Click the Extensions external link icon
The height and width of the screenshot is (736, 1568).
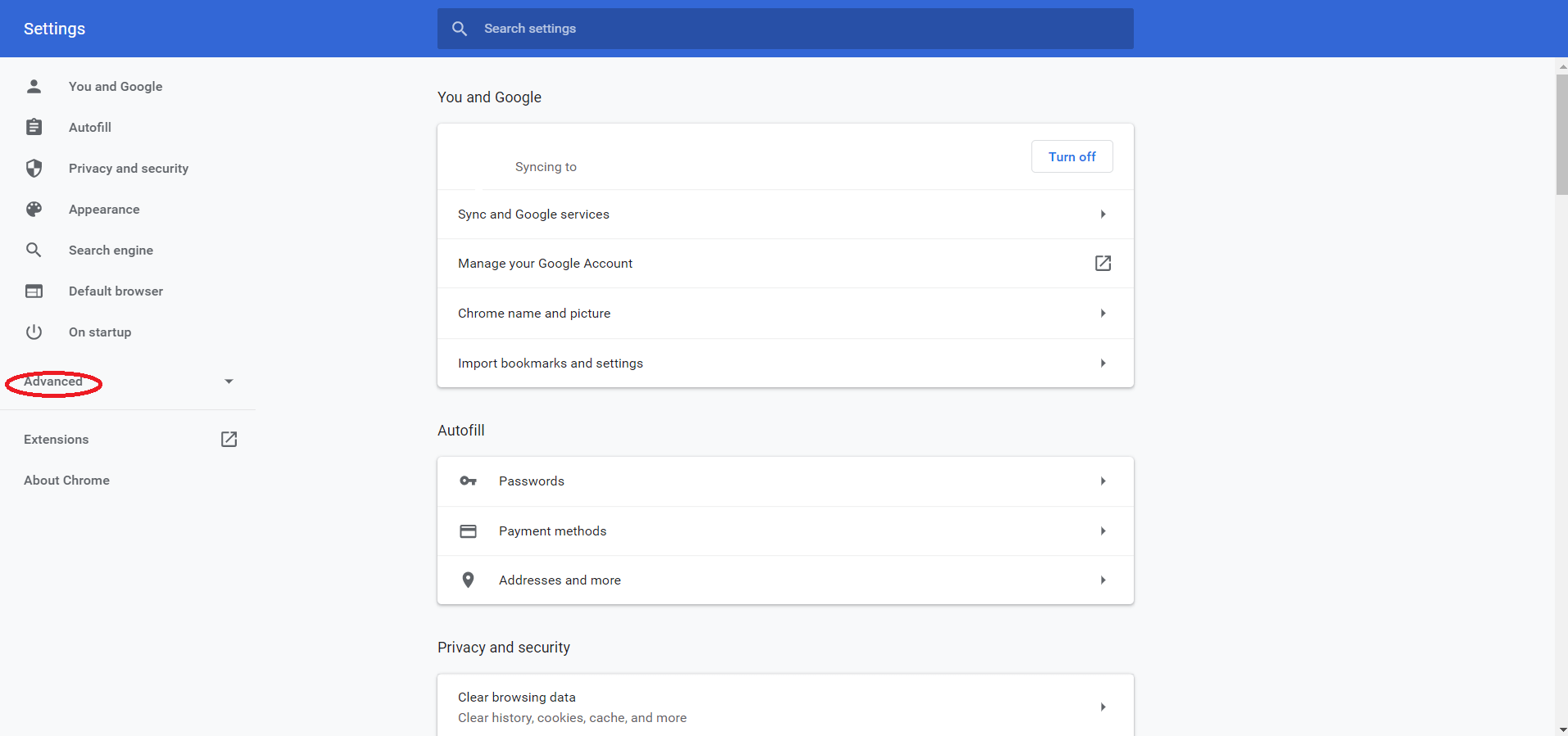point(229,440)
